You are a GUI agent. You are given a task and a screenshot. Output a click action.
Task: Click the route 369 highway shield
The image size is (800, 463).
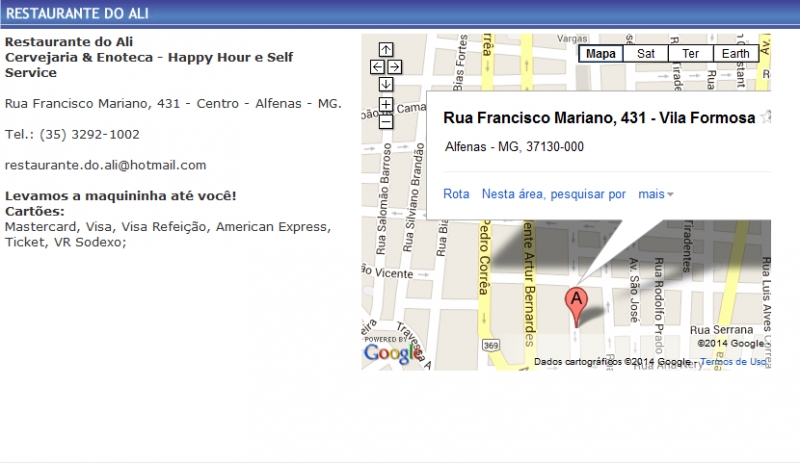coord(491,345)
